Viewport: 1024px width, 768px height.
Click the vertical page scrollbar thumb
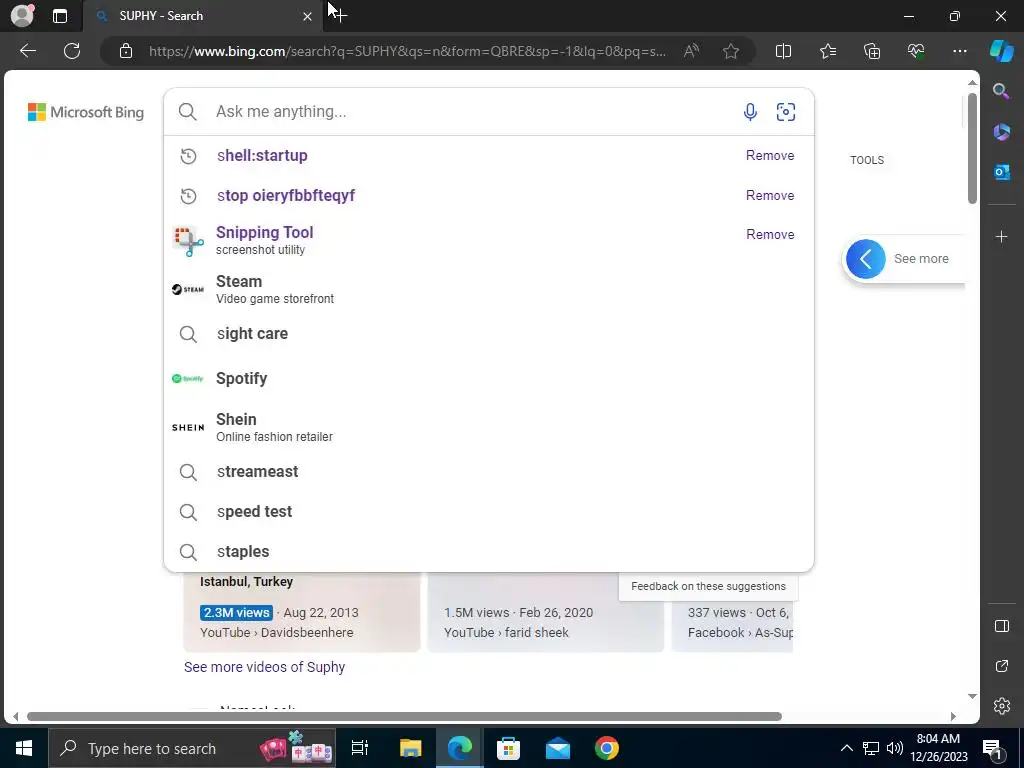pos(972,148)
